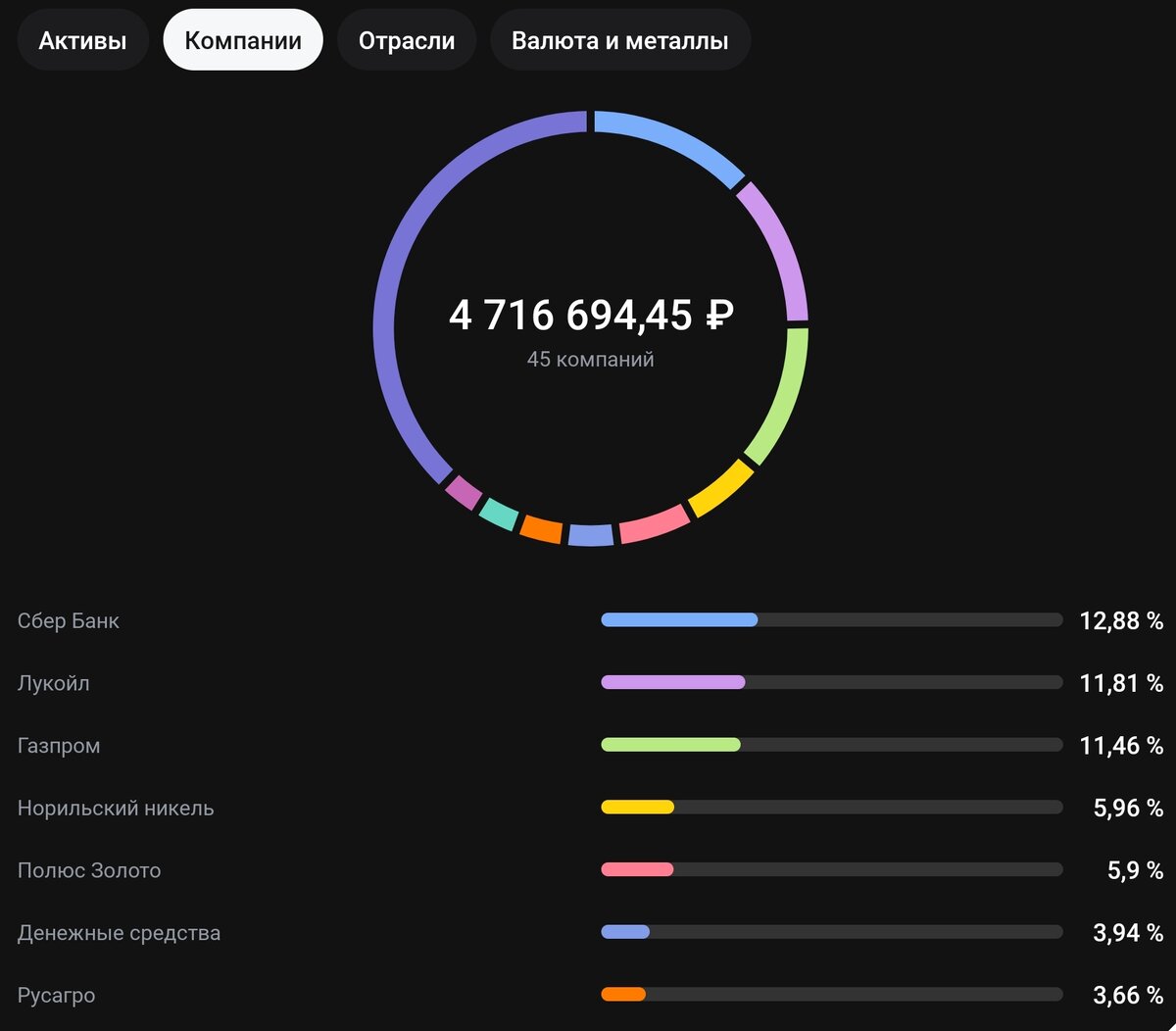Click the orange Русагро donut segment

(x=541, y=529)
